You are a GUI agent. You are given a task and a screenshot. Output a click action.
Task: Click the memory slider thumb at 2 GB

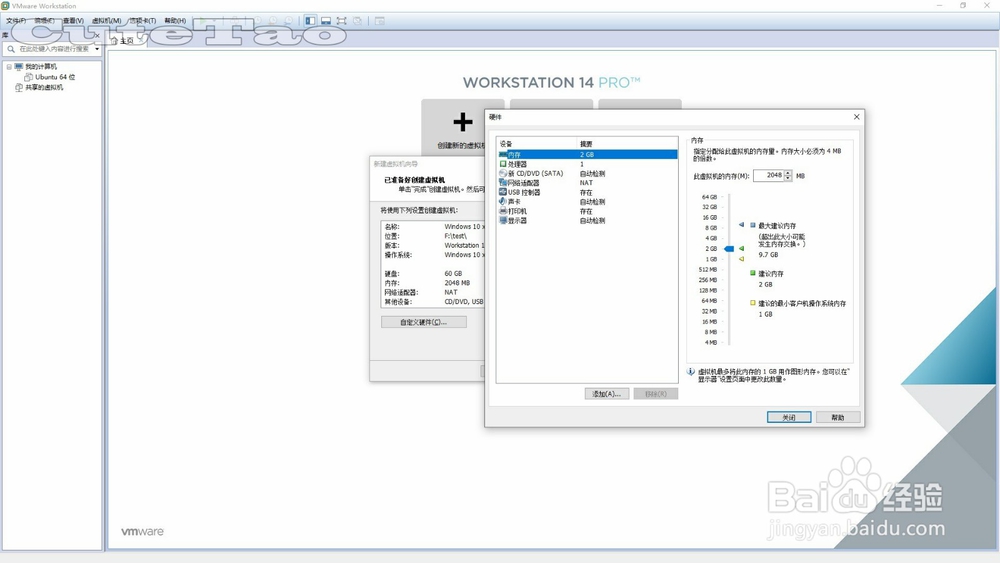[729, 249]
